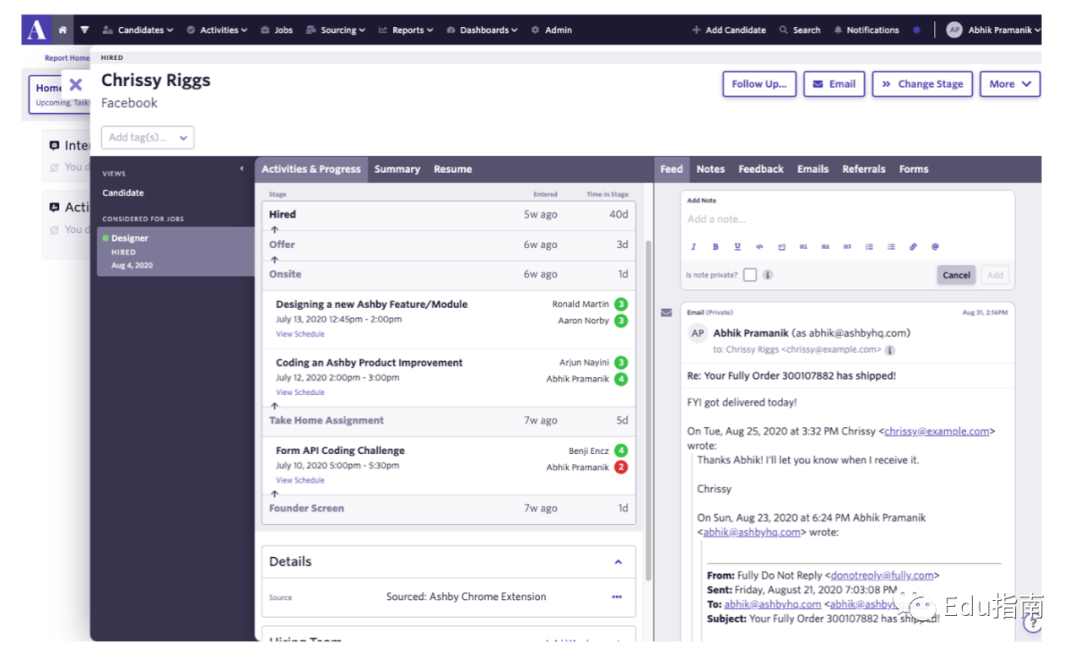The image size is (1080, 654).
Task: Click the Ashby logo in the navbar
Action: (36, 30)
